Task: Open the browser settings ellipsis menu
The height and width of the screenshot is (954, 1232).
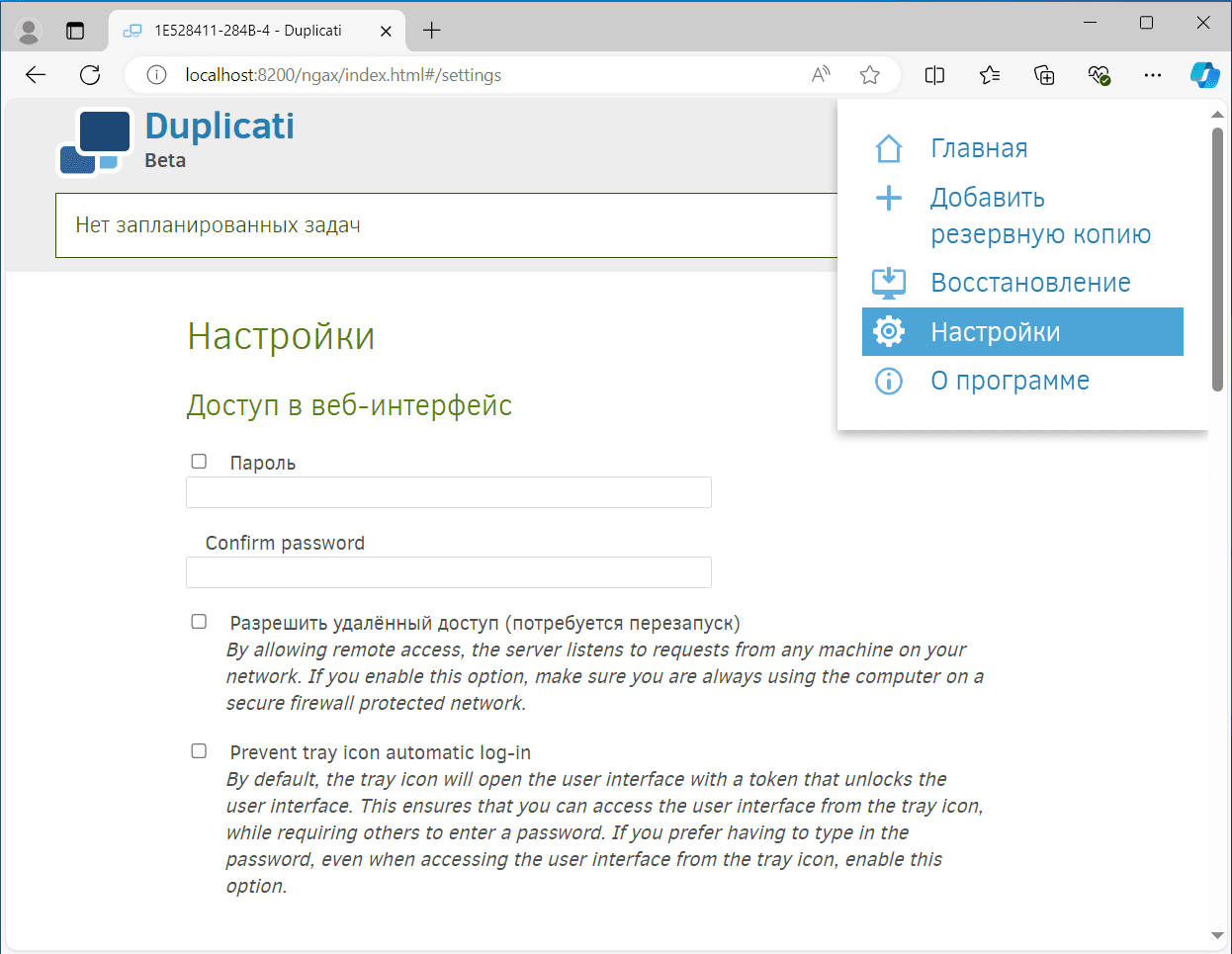Action: click(x=1153, y=75)
